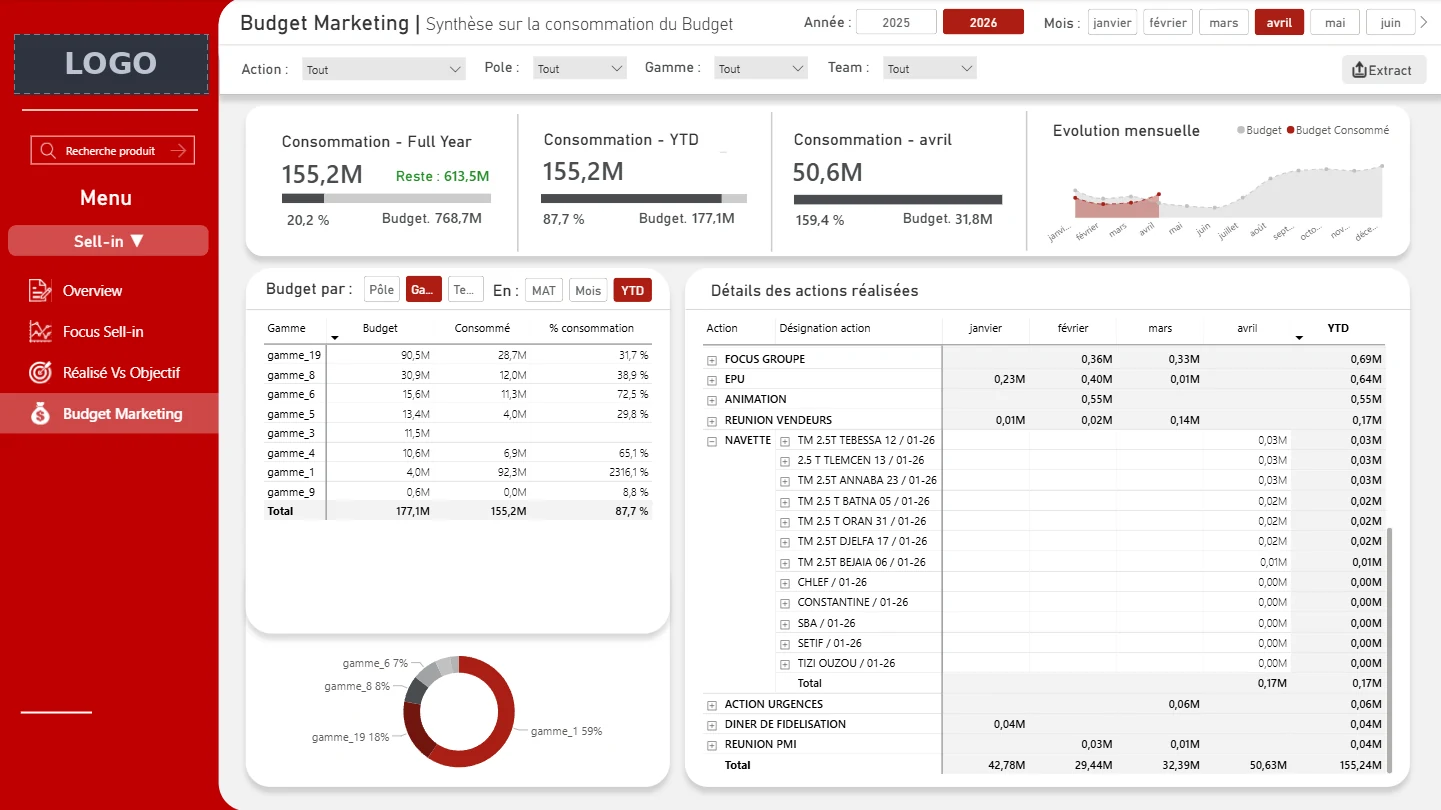Image resolution: width=1441 pixels, height=810 pixels.
Task: Show next months with the chevron after juin
Action: 1424,22
